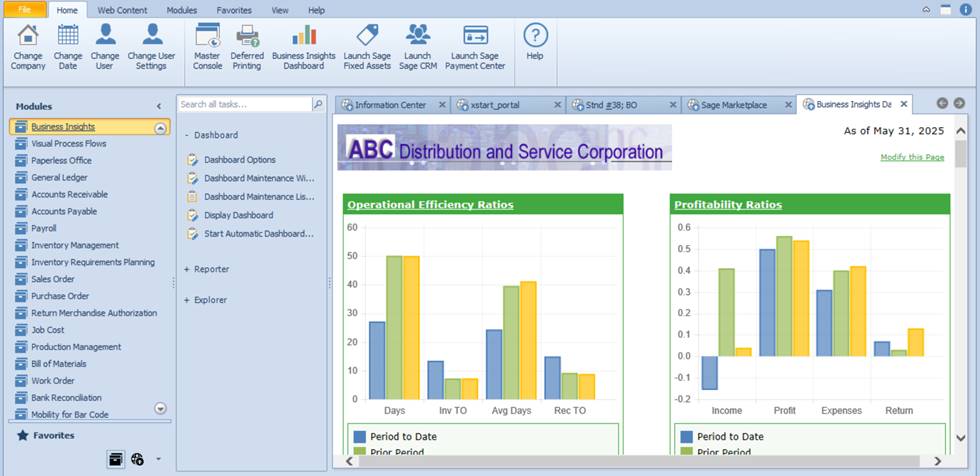Select the Accounts Payable module
This screenshot has height=476, width=980.
64,211
